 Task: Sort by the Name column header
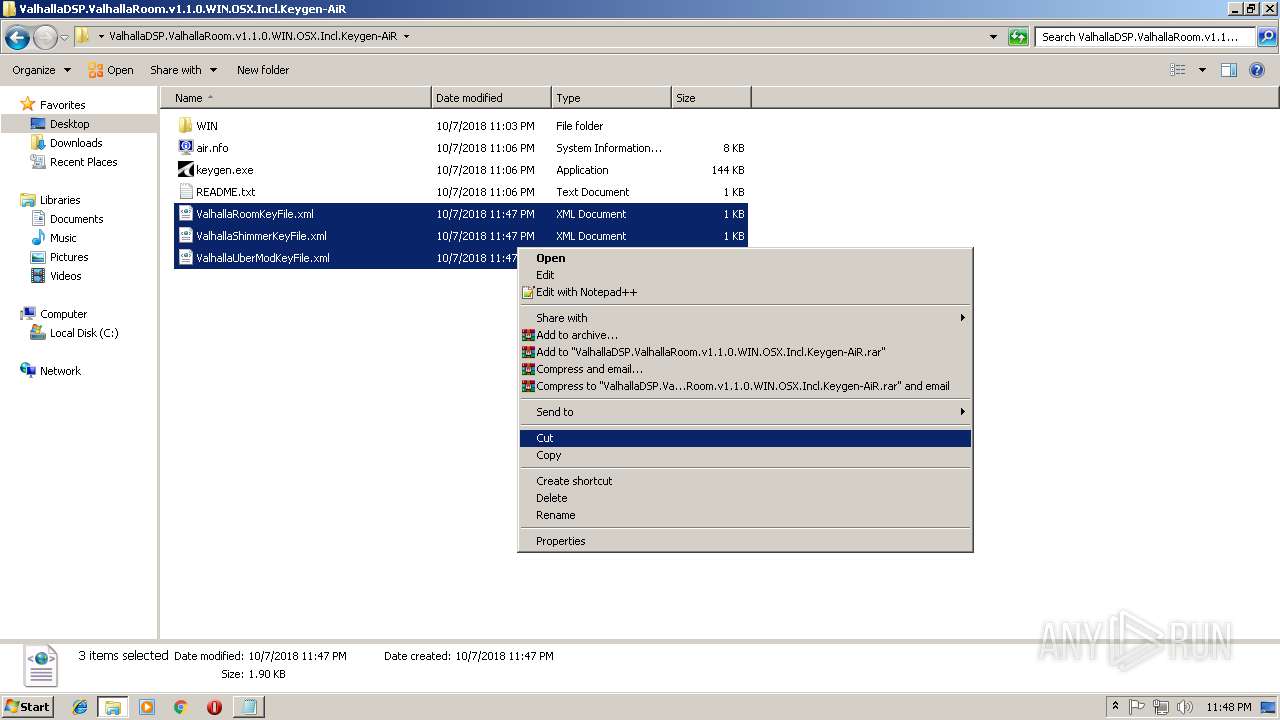click(296, 98)
